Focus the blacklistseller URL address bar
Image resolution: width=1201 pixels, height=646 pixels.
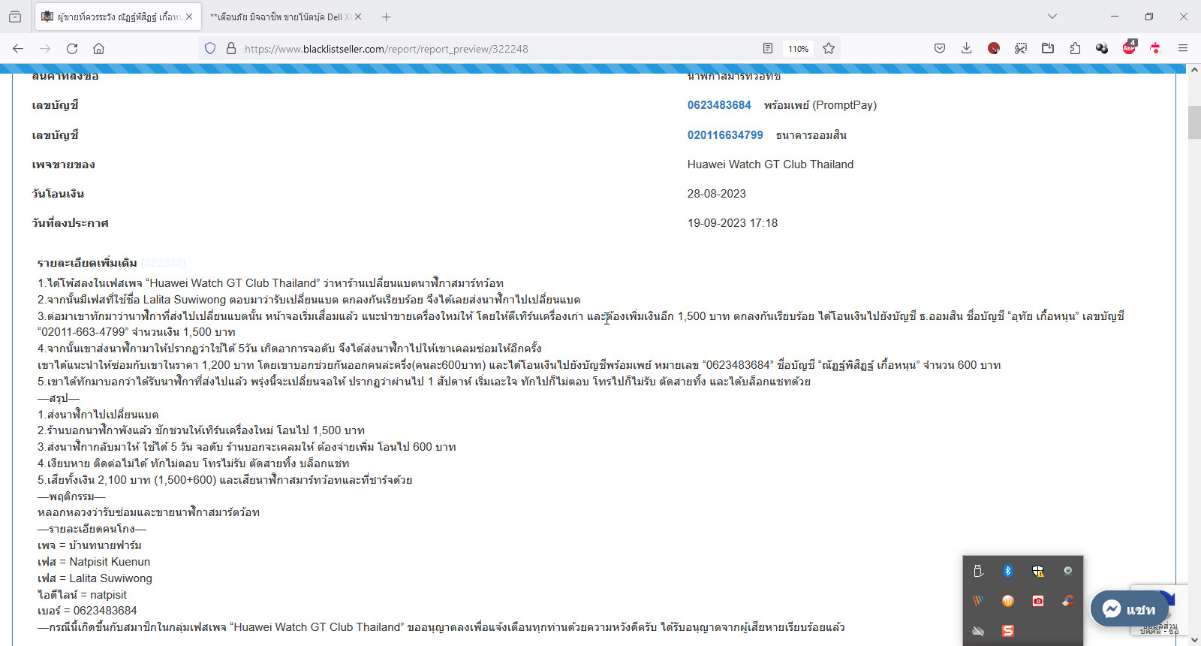(498, 48)
